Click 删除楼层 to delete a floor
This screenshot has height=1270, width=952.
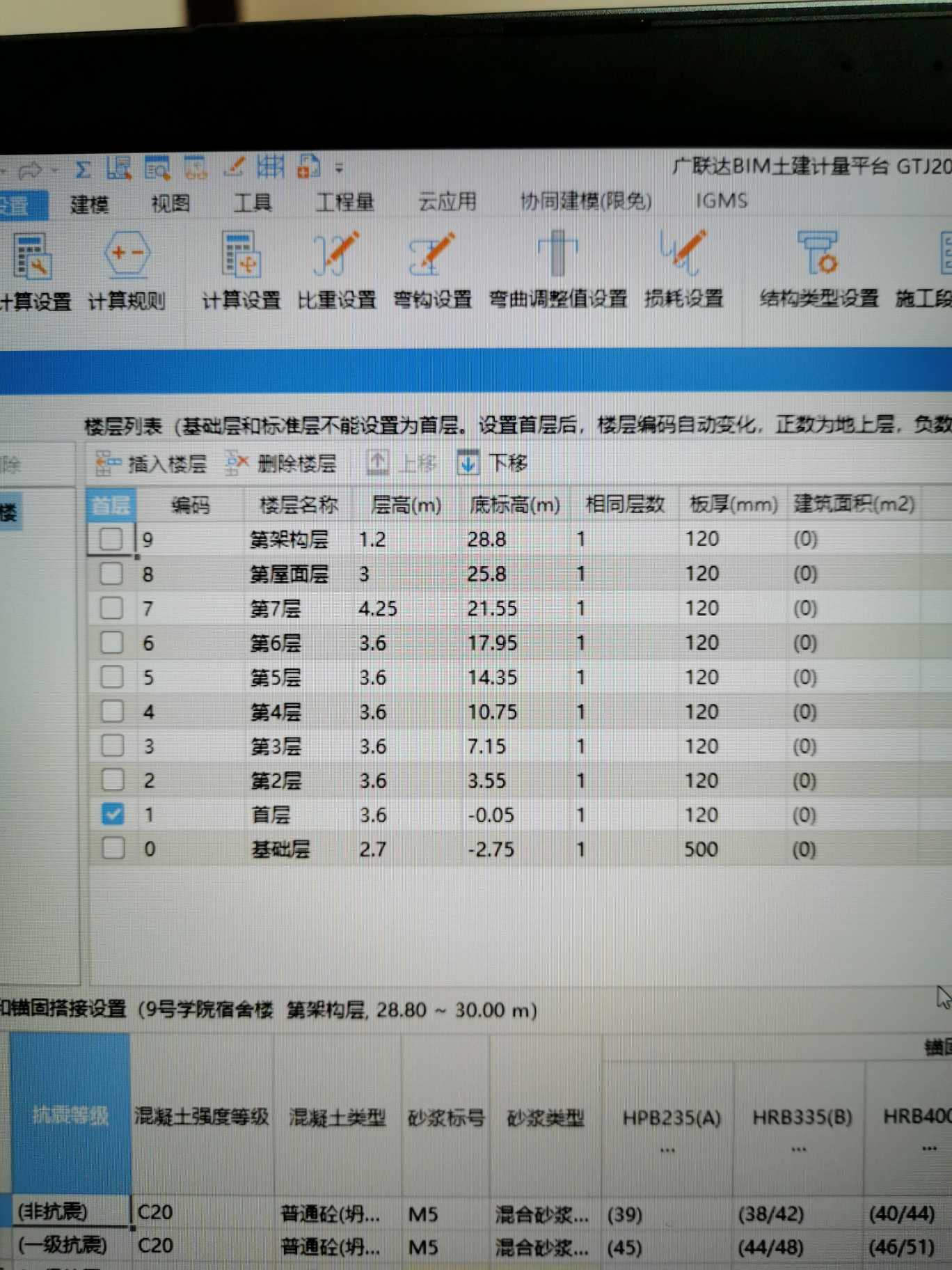click(x=281, y=462)
